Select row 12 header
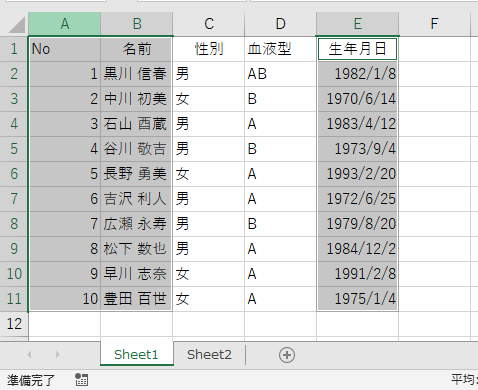Screen dimensions: 478x390 tap(14, 324)
